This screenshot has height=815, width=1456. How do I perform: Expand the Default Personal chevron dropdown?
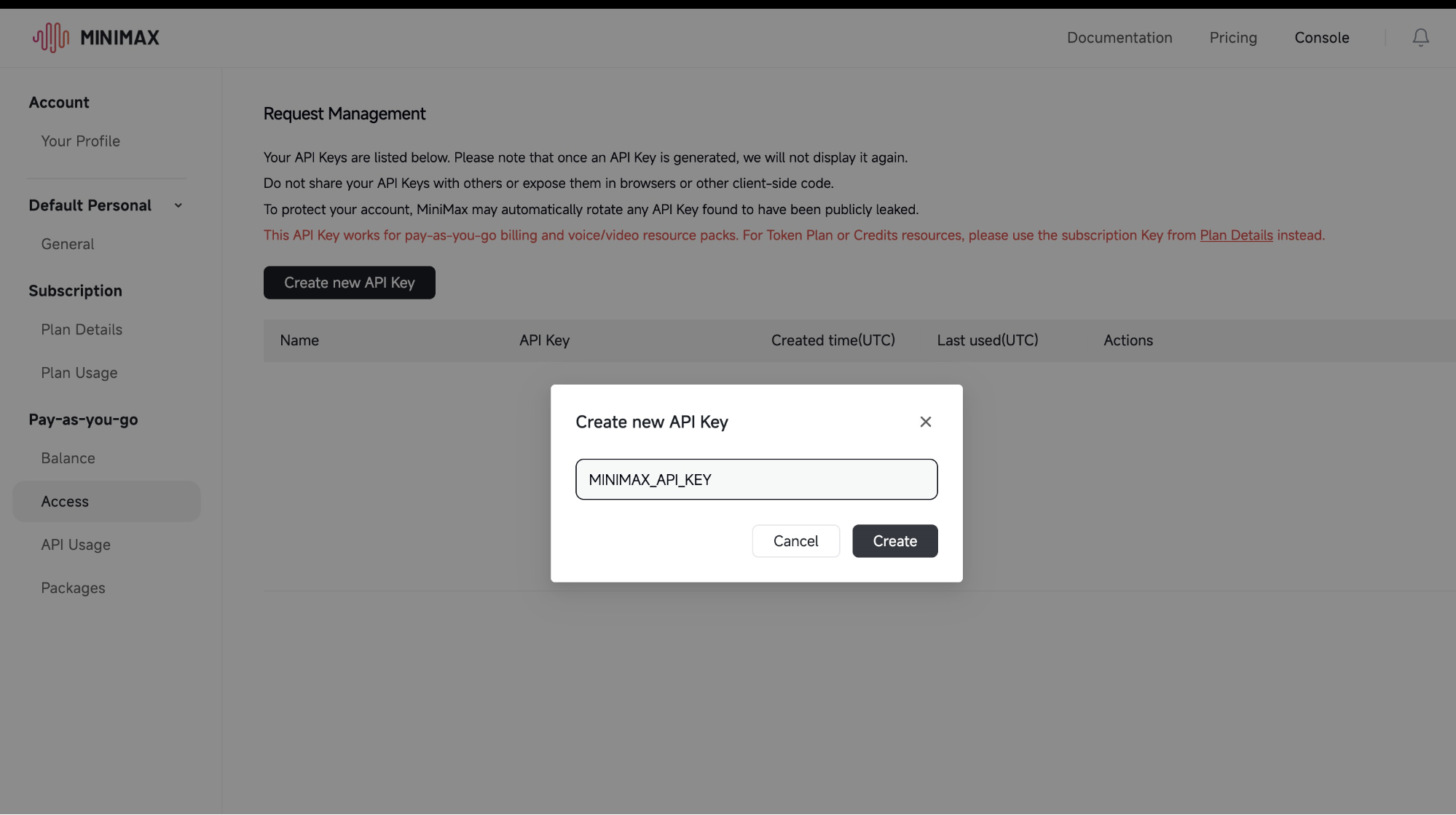pyautogui.click(x=178, y=206)
